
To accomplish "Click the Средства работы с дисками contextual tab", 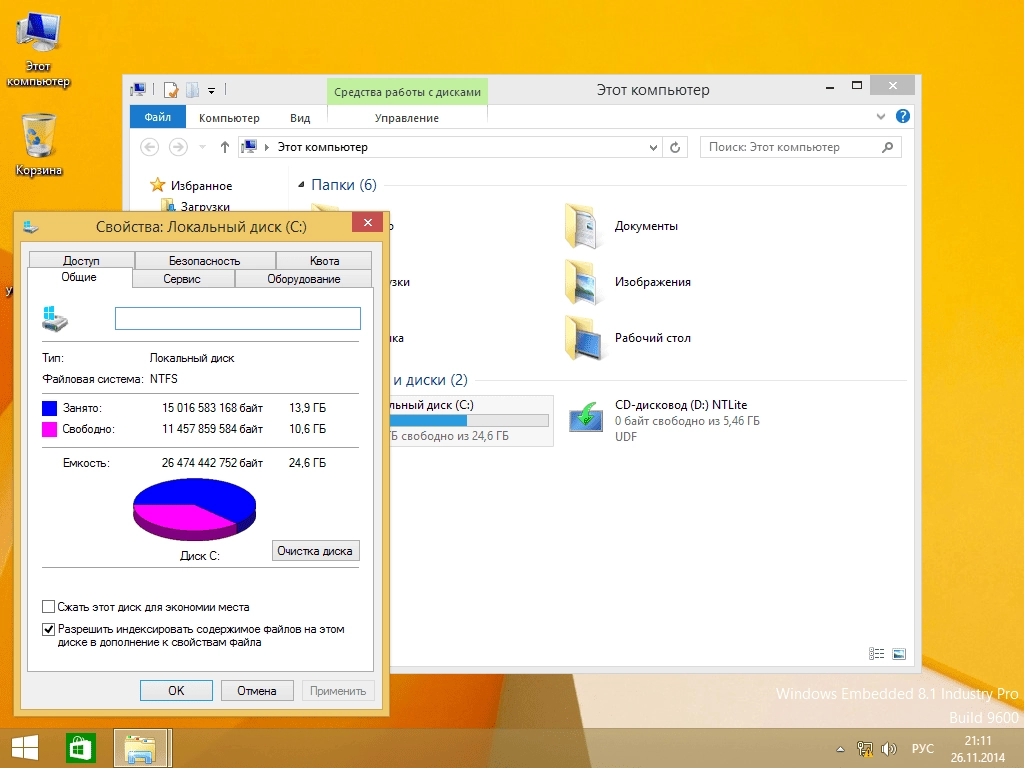I will [x=407, y=92].
